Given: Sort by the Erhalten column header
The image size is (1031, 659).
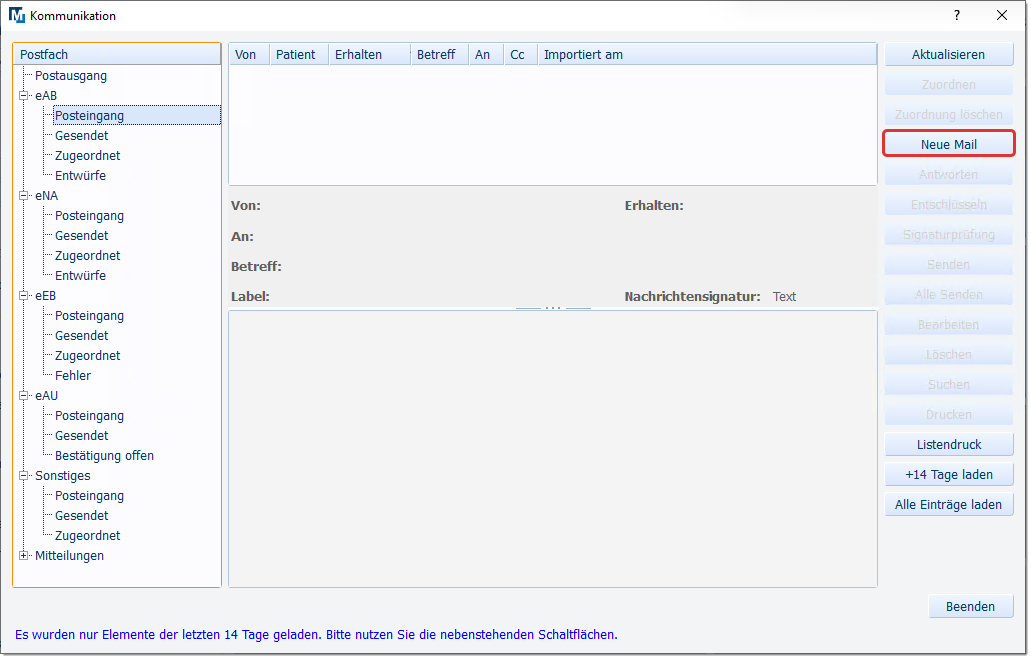Looking at the screenshot, I should coord(370,55).
